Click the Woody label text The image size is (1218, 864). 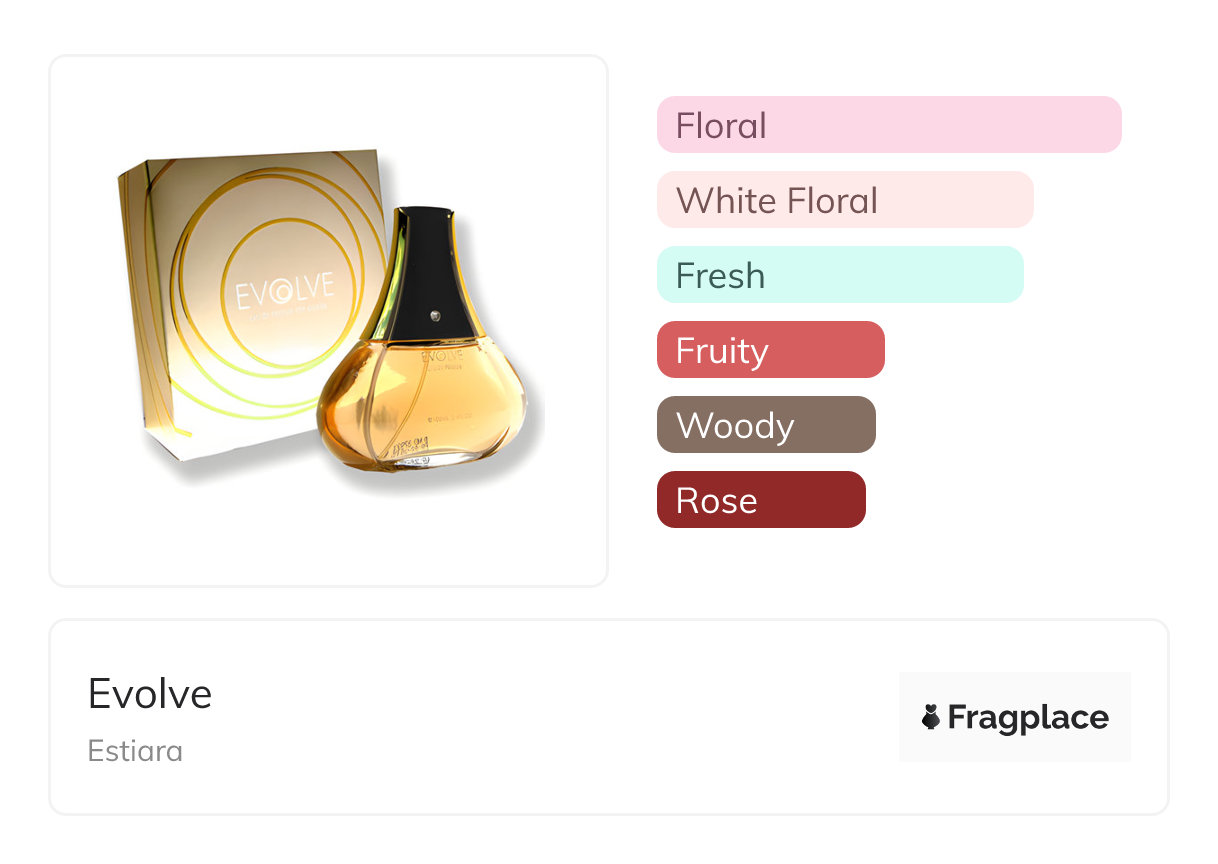coord(735,427)
